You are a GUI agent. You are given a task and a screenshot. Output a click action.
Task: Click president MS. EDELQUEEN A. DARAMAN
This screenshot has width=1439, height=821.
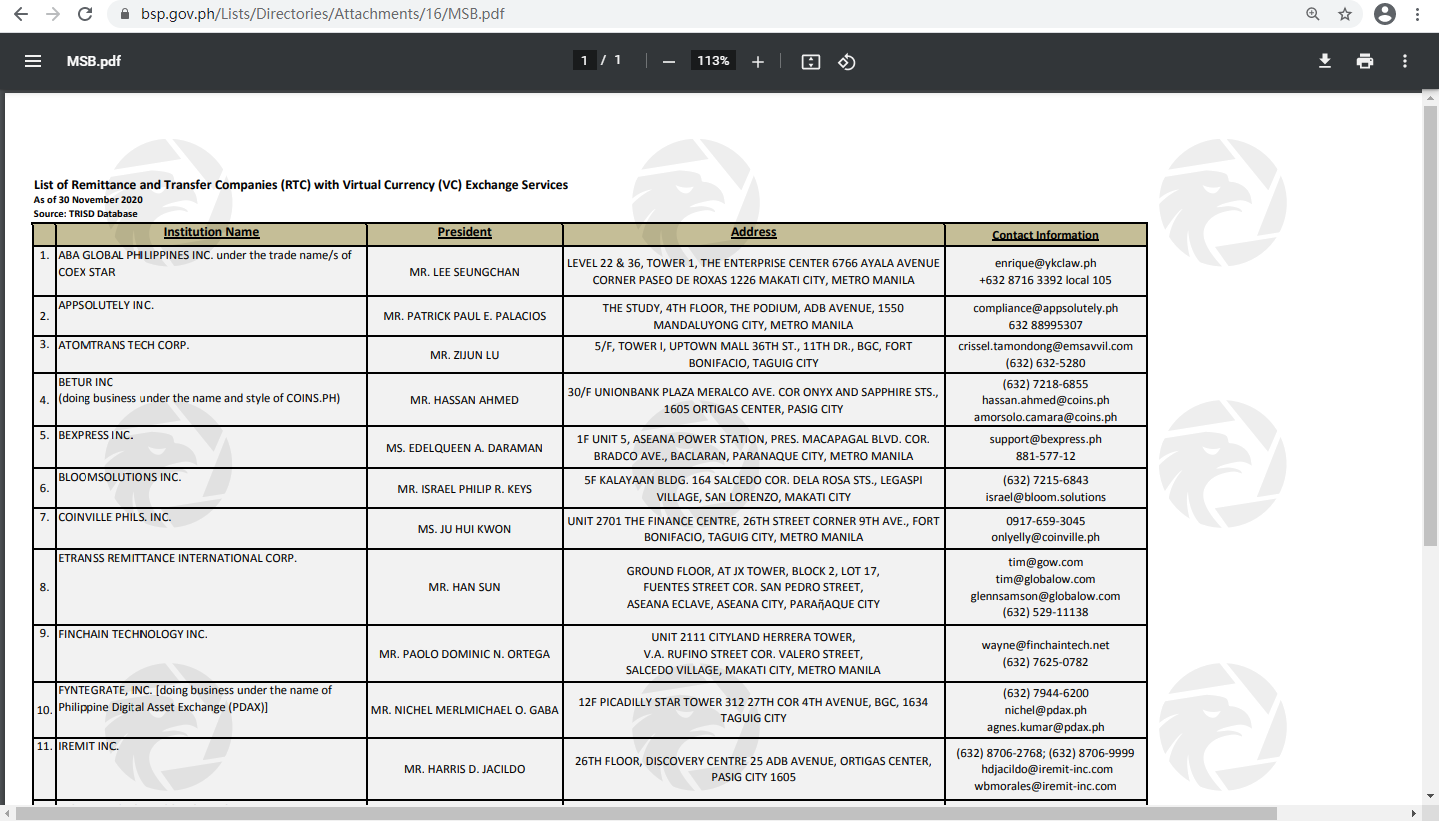[465, 448]
